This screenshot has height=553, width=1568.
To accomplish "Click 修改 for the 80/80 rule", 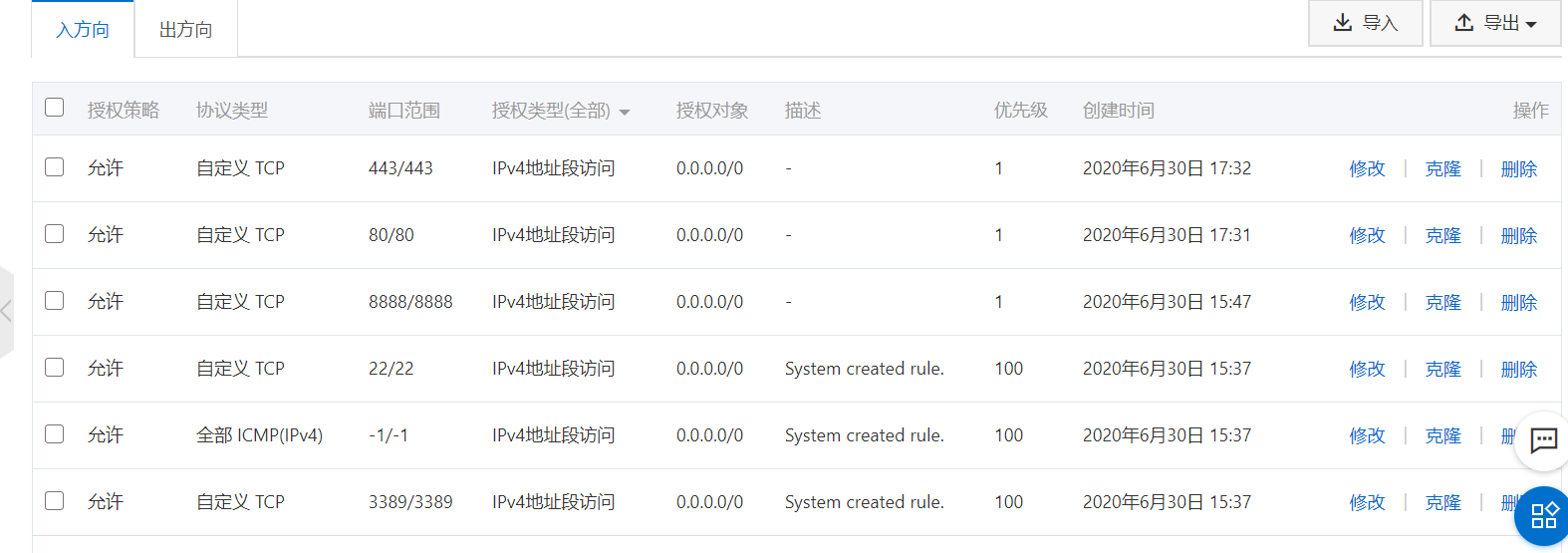I will pos(1367,236).
